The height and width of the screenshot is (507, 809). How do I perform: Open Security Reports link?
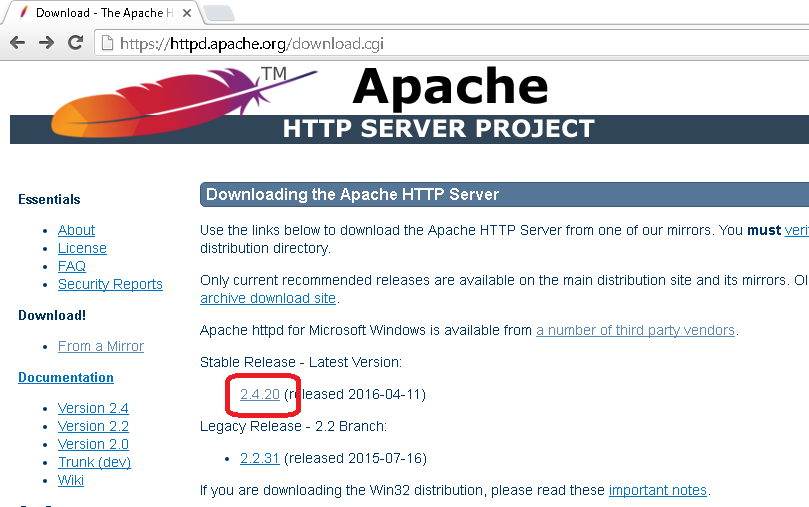click(110, 284)
